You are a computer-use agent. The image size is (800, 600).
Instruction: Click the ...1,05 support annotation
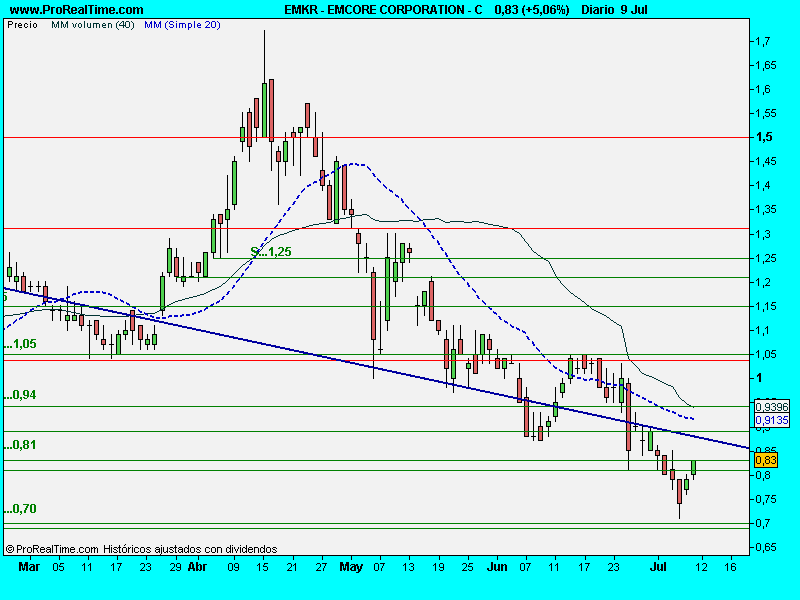click(x=20, y=344)
